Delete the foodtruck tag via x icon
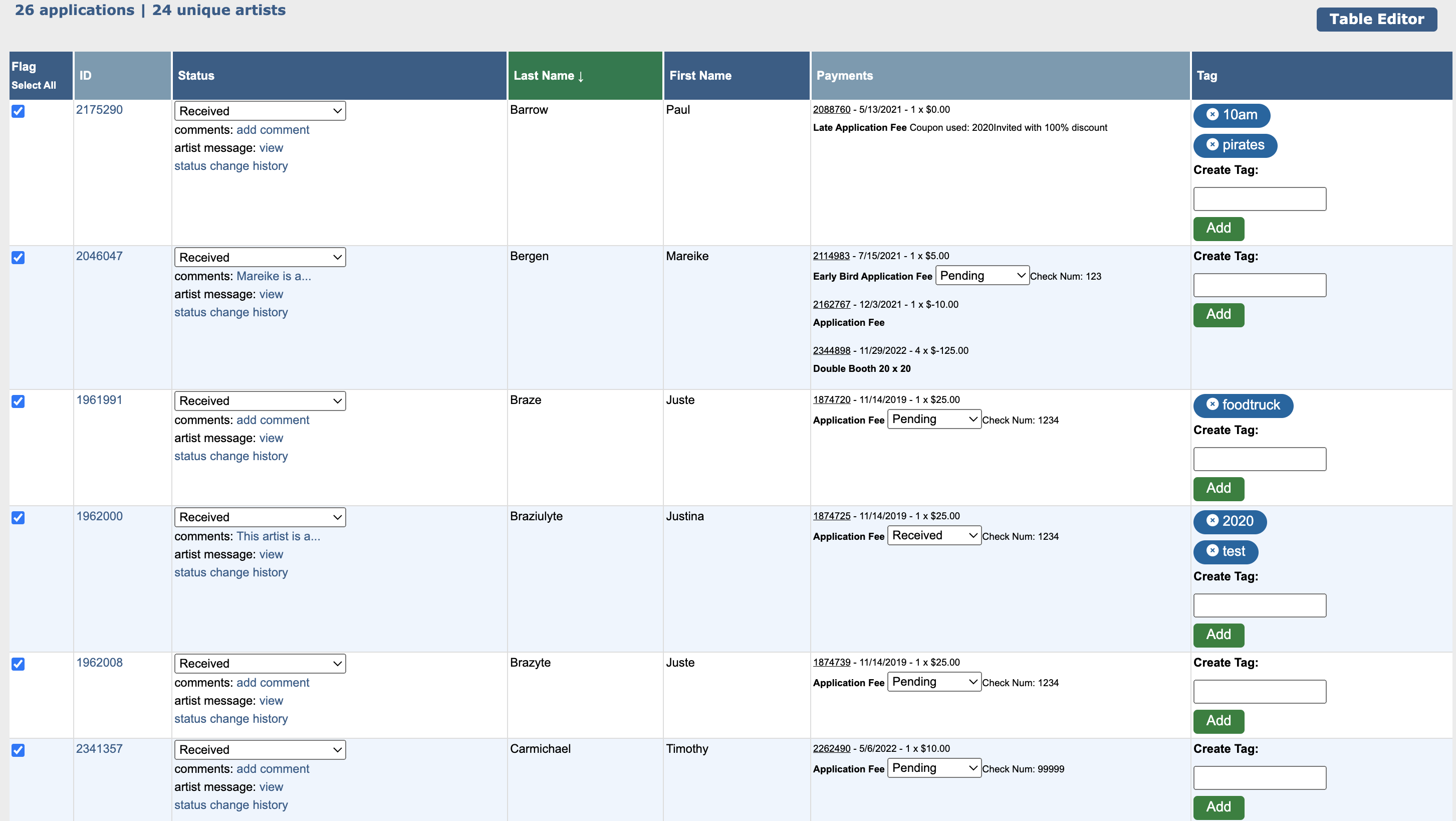Viewport: 1456px width, 821px height. point(1212,404)
